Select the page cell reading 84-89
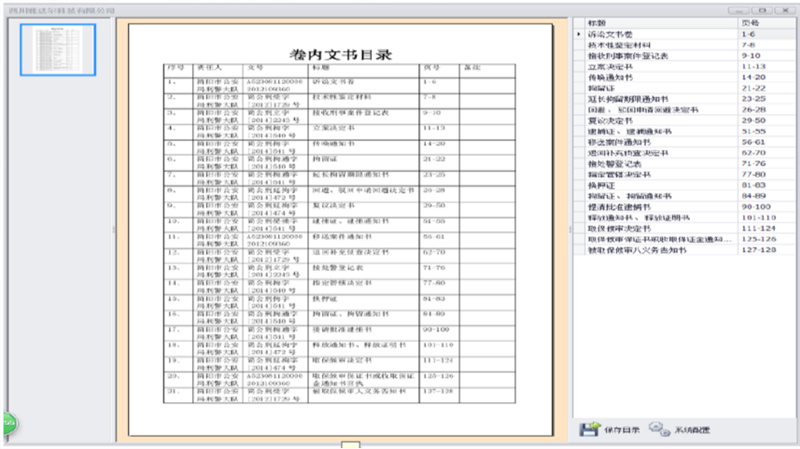Screen dimensions: 800x449 coord(766,196)
